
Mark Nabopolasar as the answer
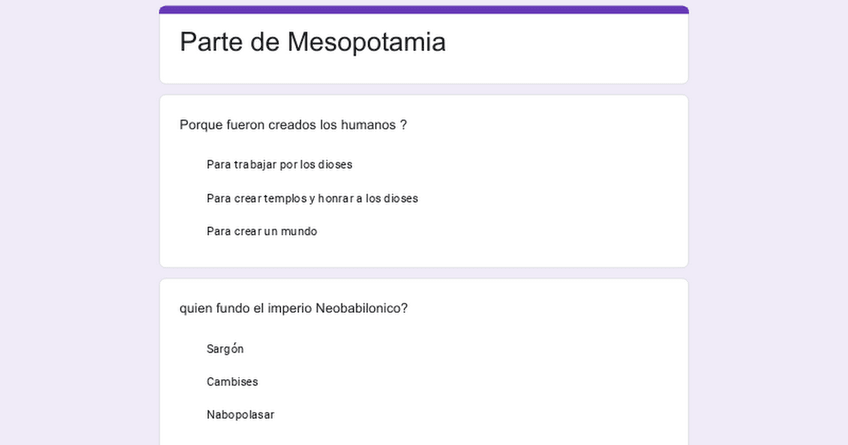point(240,415)
